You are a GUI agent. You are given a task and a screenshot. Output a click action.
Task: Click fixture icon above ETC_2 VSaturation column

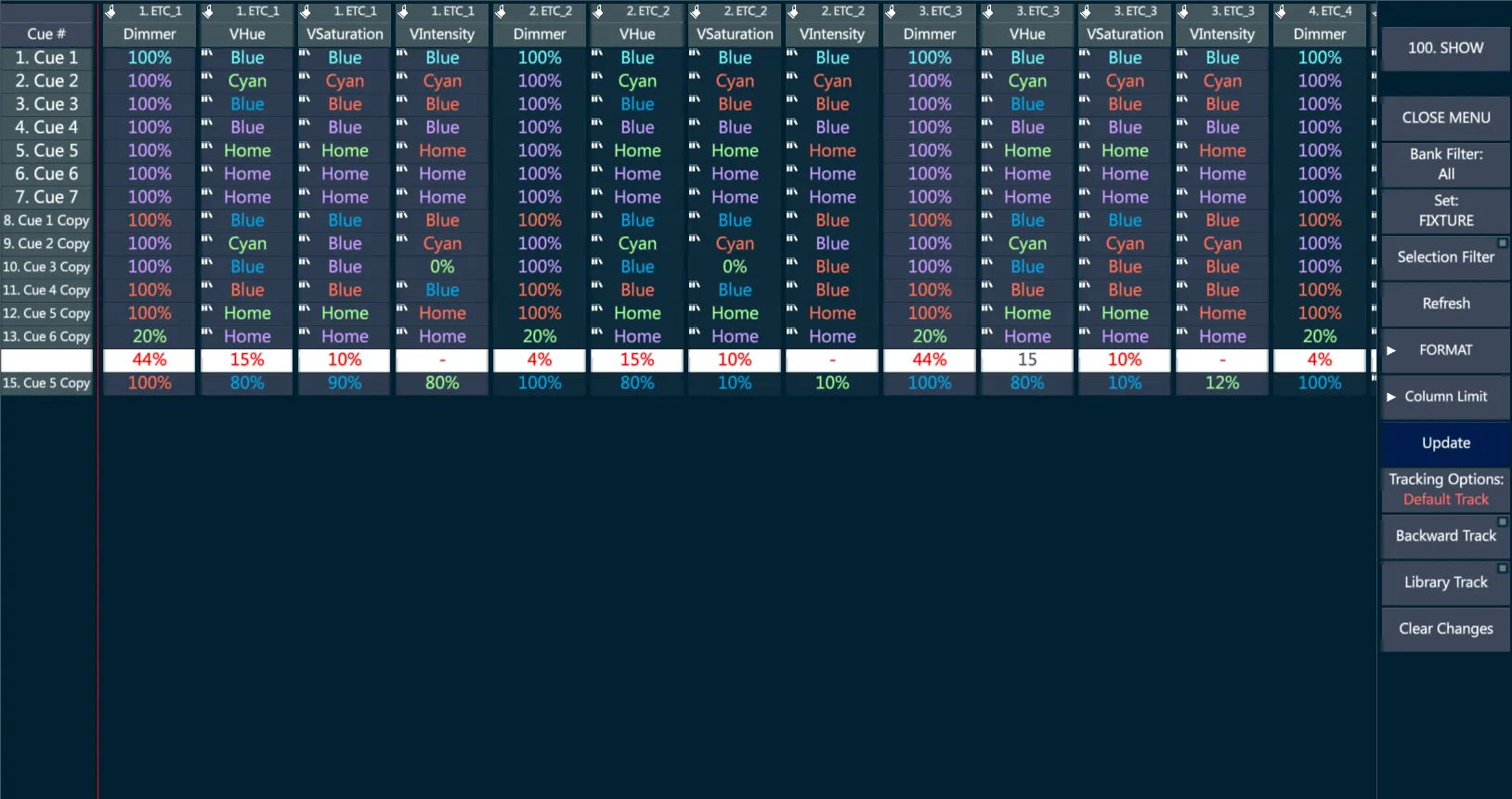(x=696, y=12)
